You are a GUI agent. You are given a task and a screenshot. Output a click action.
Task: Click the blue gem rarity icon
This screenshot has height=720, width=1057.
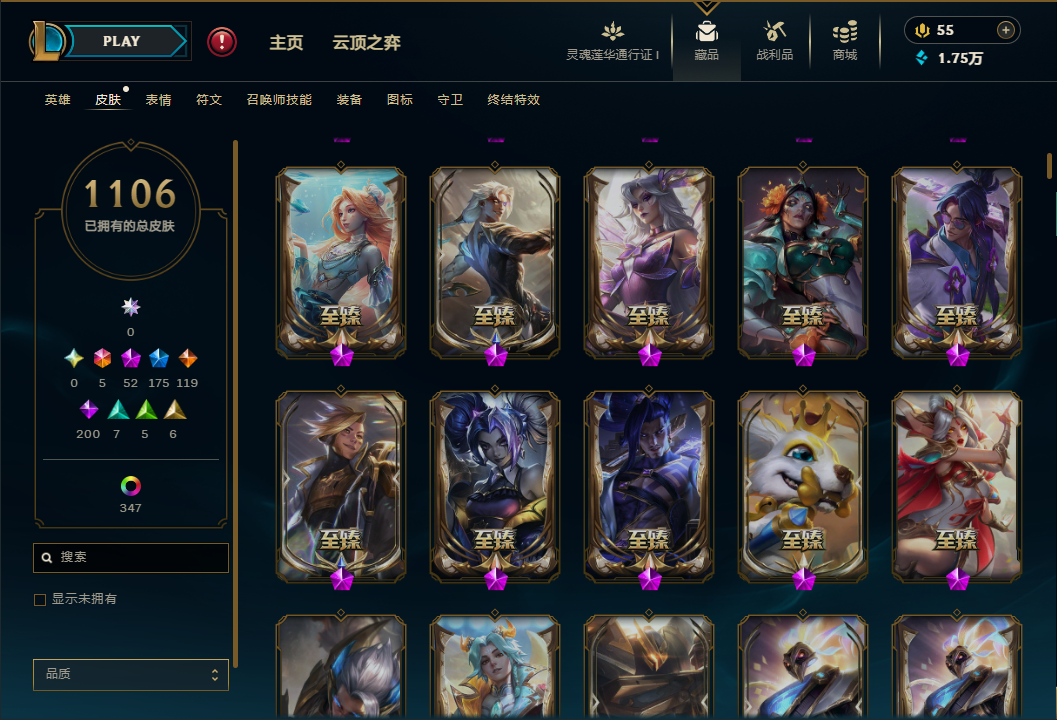(159, 358)
